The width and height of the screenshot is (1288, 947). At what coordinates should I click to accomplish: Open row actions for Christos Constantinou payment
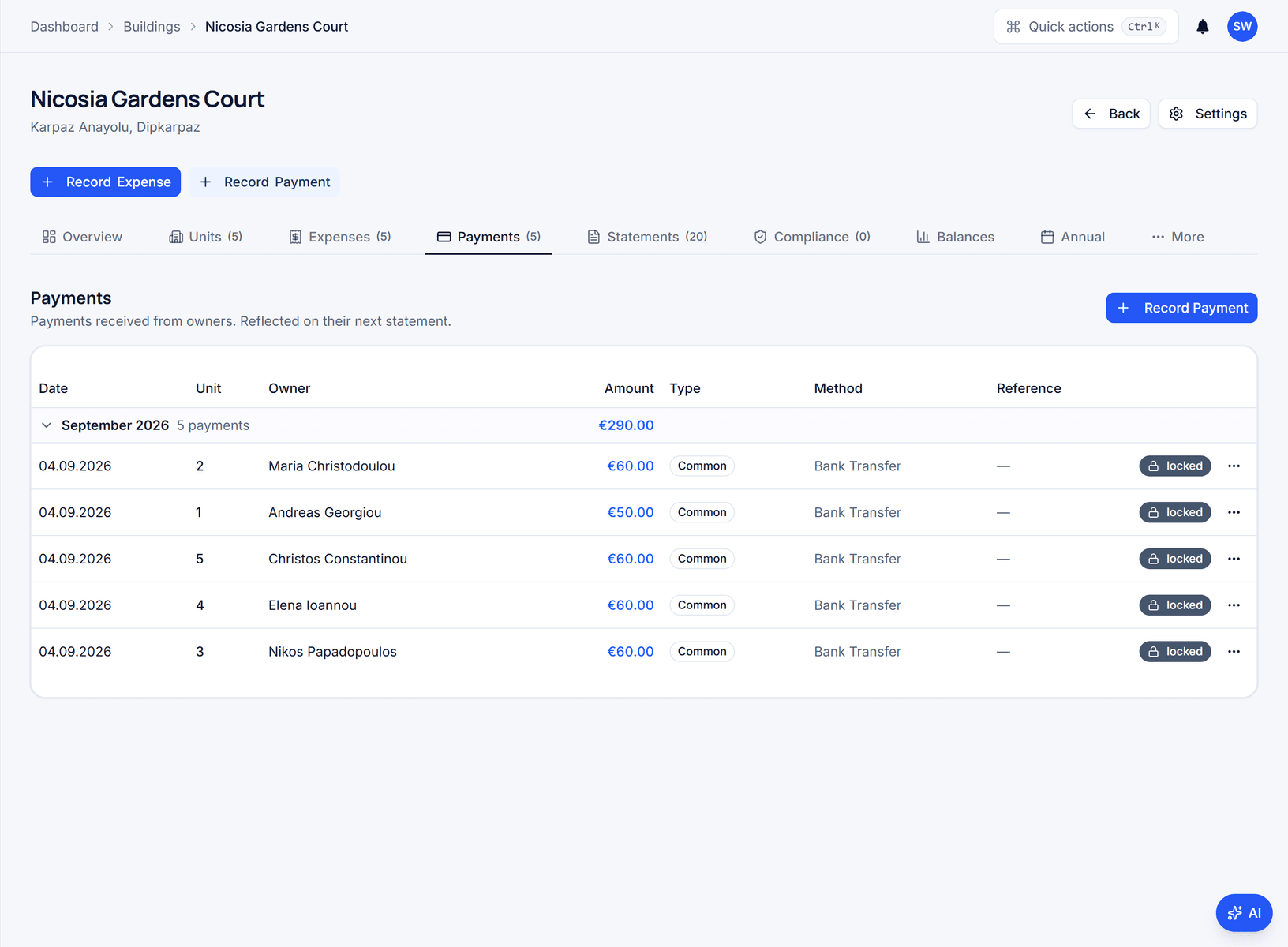(1234, 559)
